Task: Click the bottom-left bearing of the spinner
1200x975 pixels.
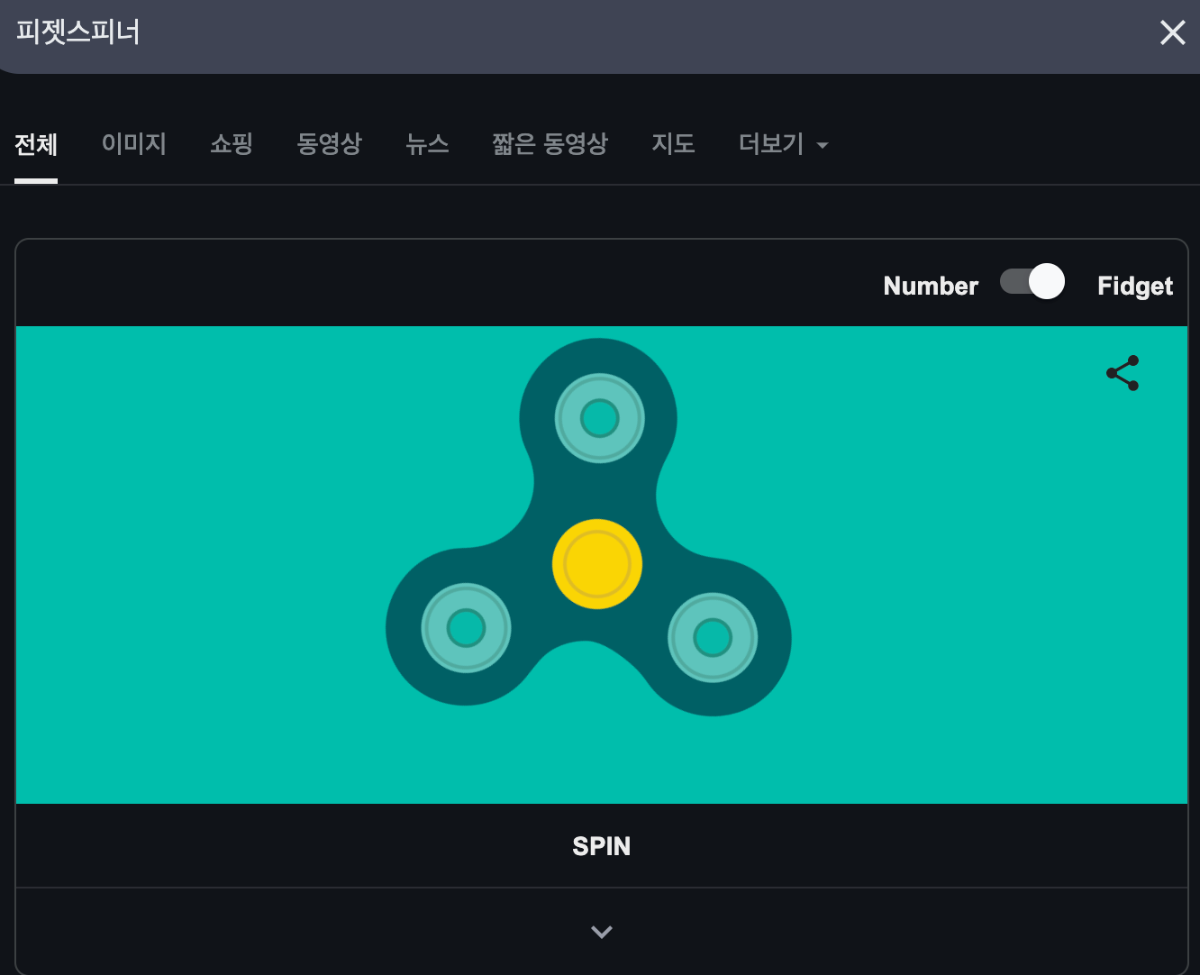Action: (466, 629)
